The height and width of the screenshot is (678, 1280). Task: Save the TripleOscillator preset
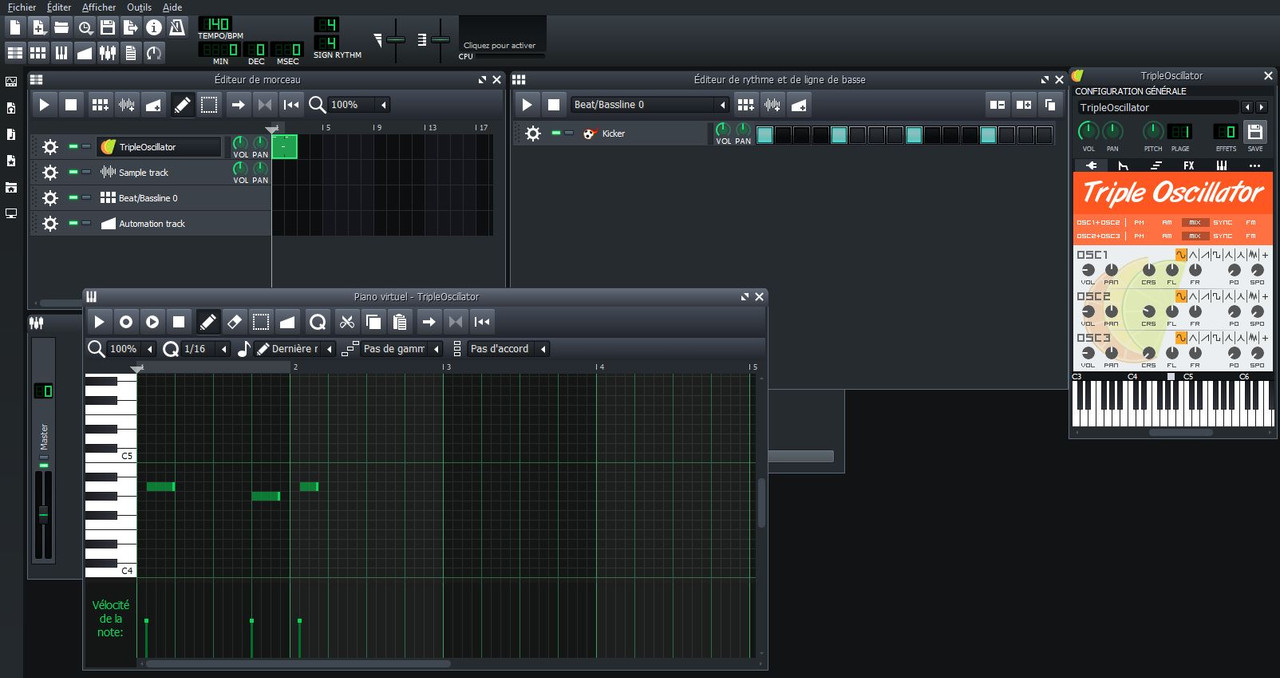click(1255, 131)
